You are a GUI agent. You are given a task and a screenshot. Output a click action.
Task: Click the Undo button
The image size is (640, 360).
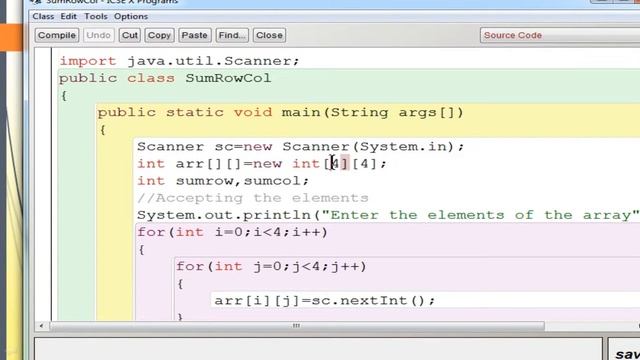[98, 35]
